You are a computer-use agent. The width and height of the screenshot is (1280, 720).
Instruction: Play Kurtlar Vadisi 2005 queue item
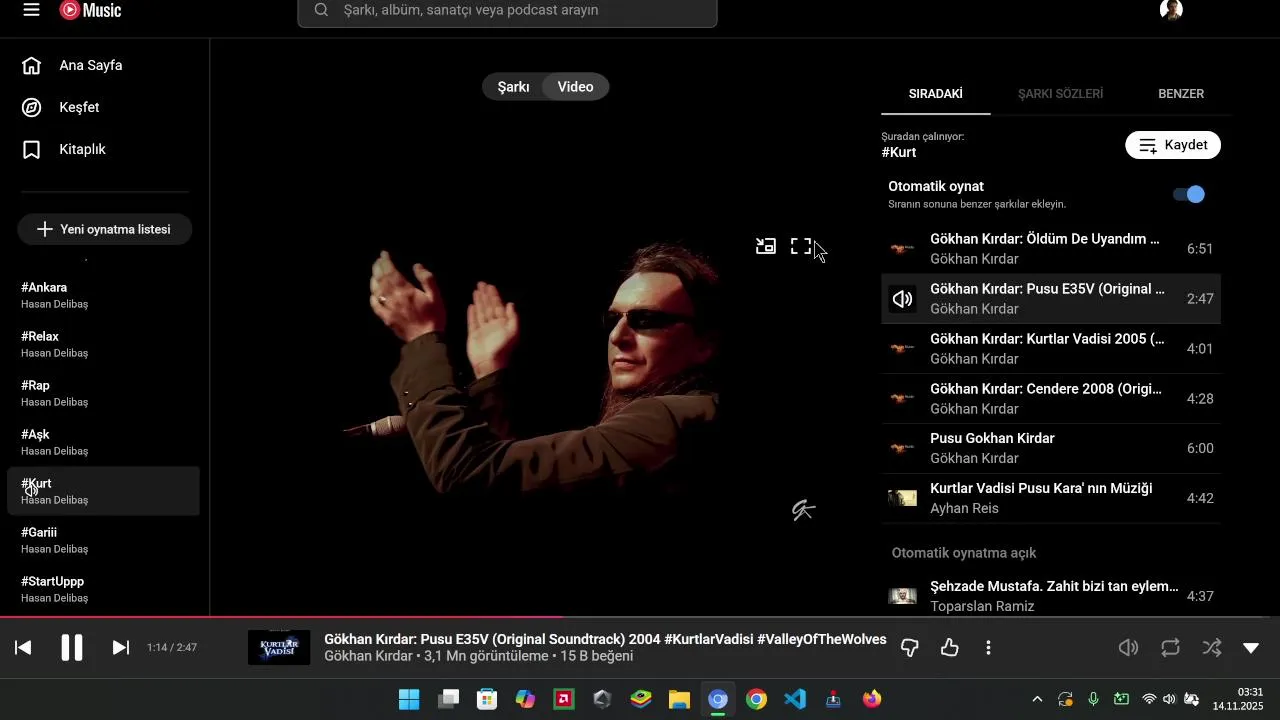(1051, 349)
